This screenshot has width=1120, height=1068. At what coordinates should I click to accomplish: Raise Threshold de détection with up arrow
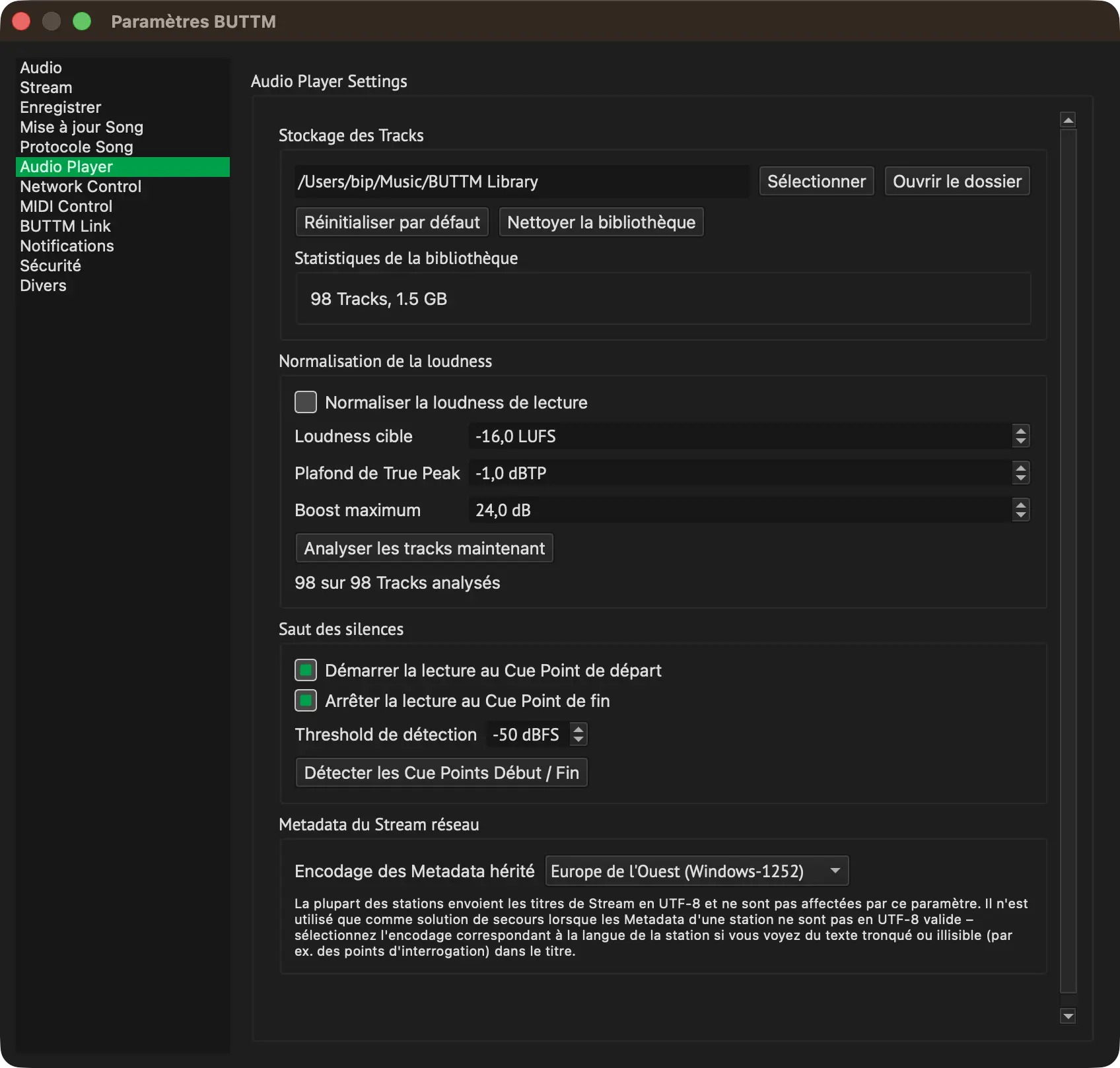click(x=578, y=729)
